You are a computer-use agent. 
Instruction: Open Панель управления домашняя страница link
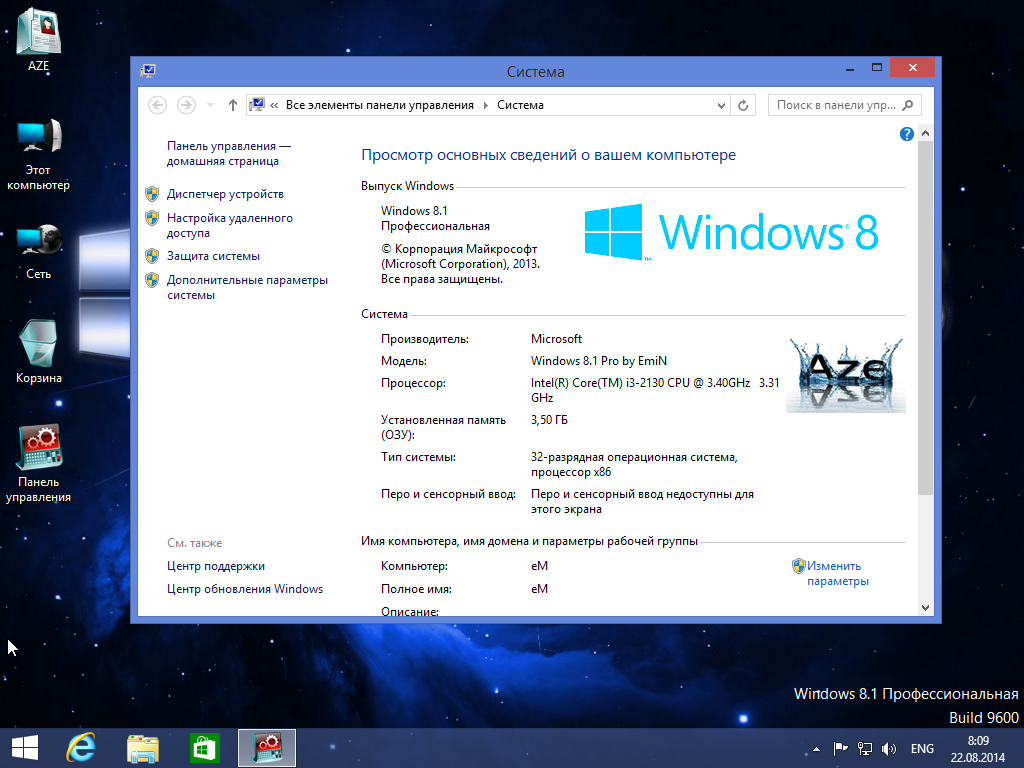(229, 153)
